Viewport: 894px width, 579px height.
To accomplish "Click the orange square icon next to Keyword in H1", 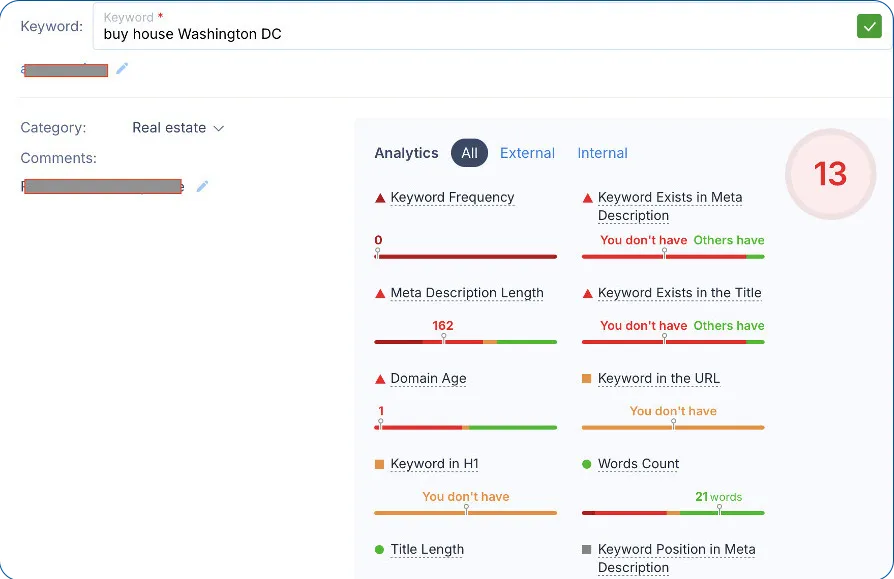I will (378, 463).
